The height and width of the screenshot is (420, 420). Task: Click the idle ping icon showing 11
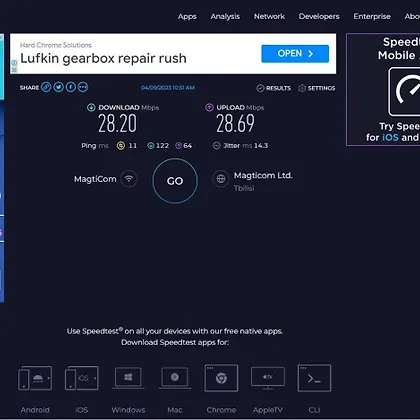(121, 146)
